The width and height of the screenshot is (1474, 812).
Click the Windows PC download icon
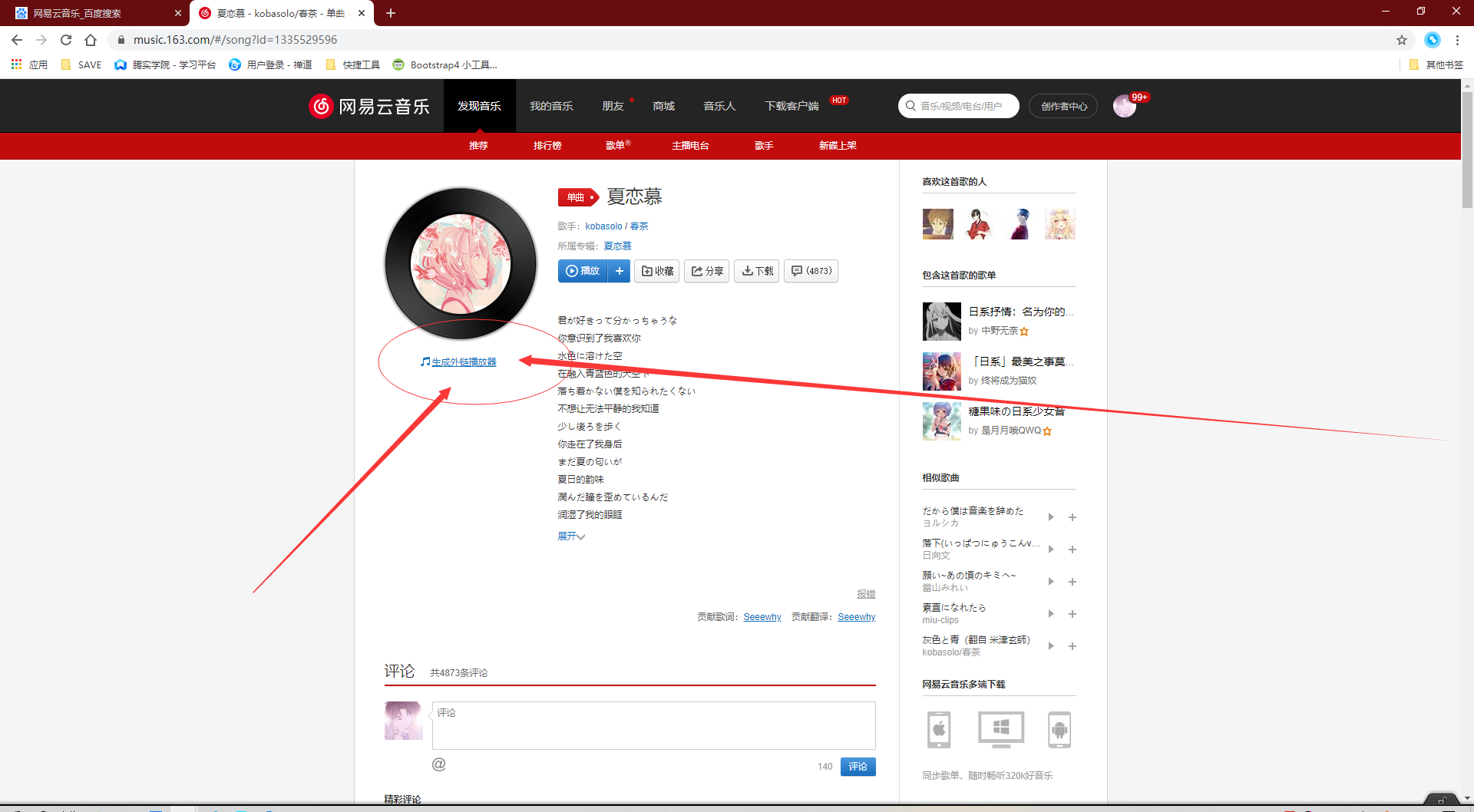click(1000, 729)
